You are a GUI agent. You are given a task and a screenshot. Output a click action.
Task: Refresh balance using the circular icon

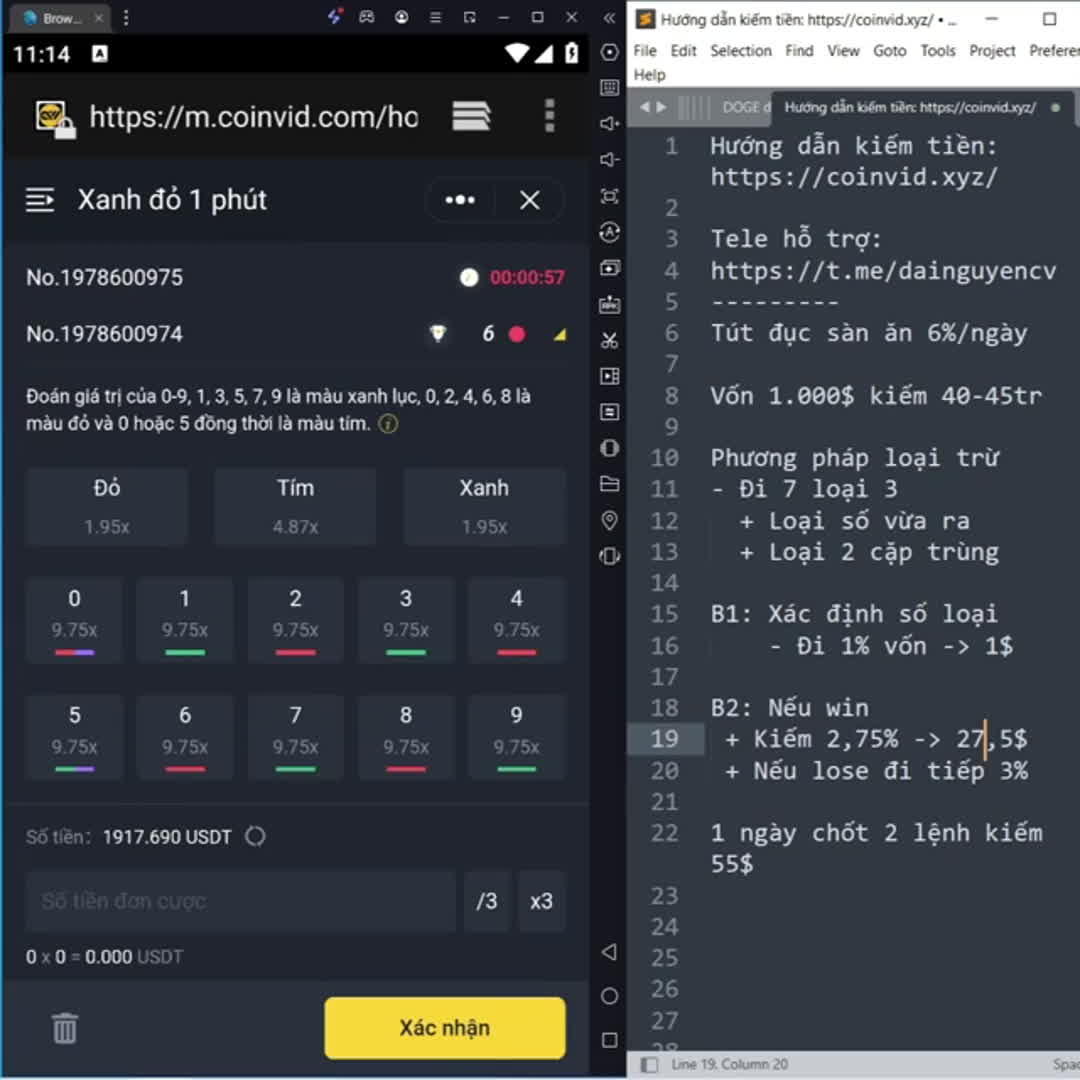pos(256,837)
